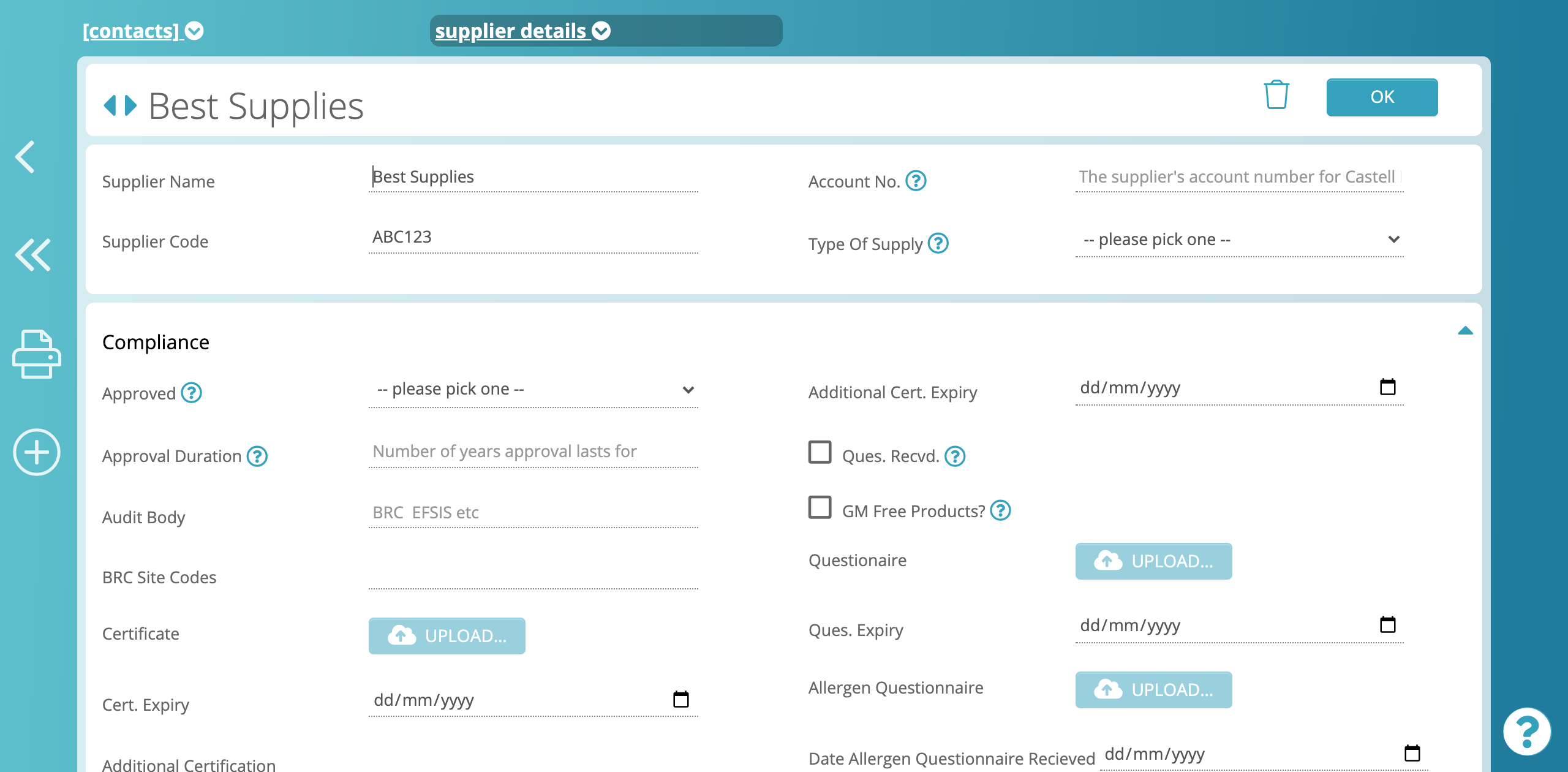Enable the GM Free Products checkbox
Viewport: 1568px width, 772px height.
820,507
